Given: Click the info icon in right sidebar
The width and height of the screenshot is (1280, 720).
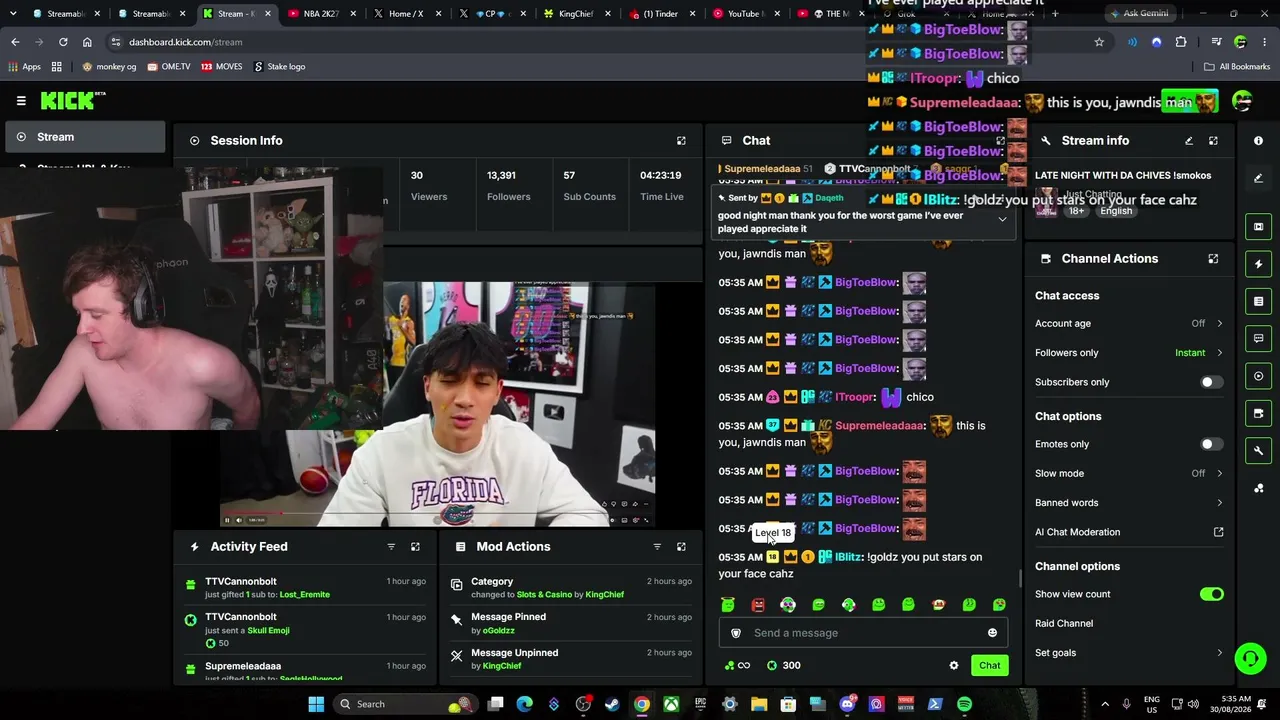Looking at the screenshot, I should click(x=1258, y=141).
